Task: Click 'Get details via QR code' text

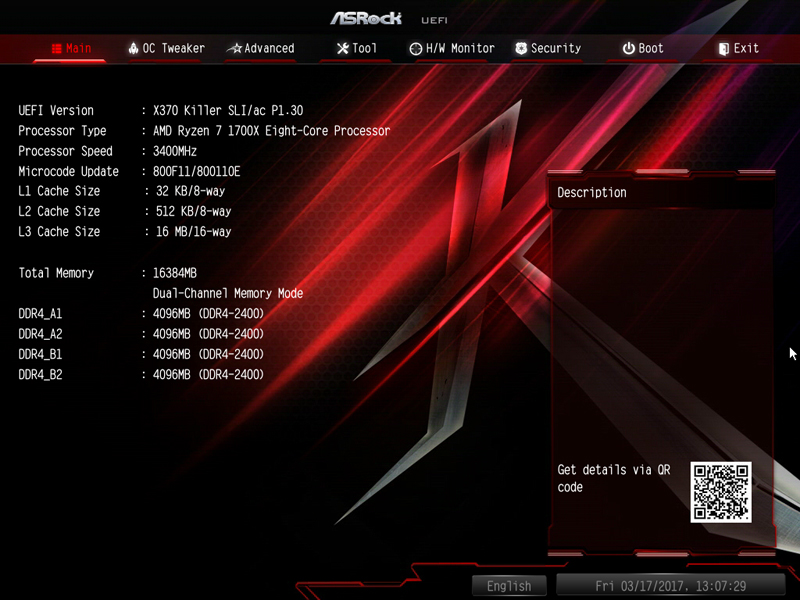Action: [x=614, y=478]
